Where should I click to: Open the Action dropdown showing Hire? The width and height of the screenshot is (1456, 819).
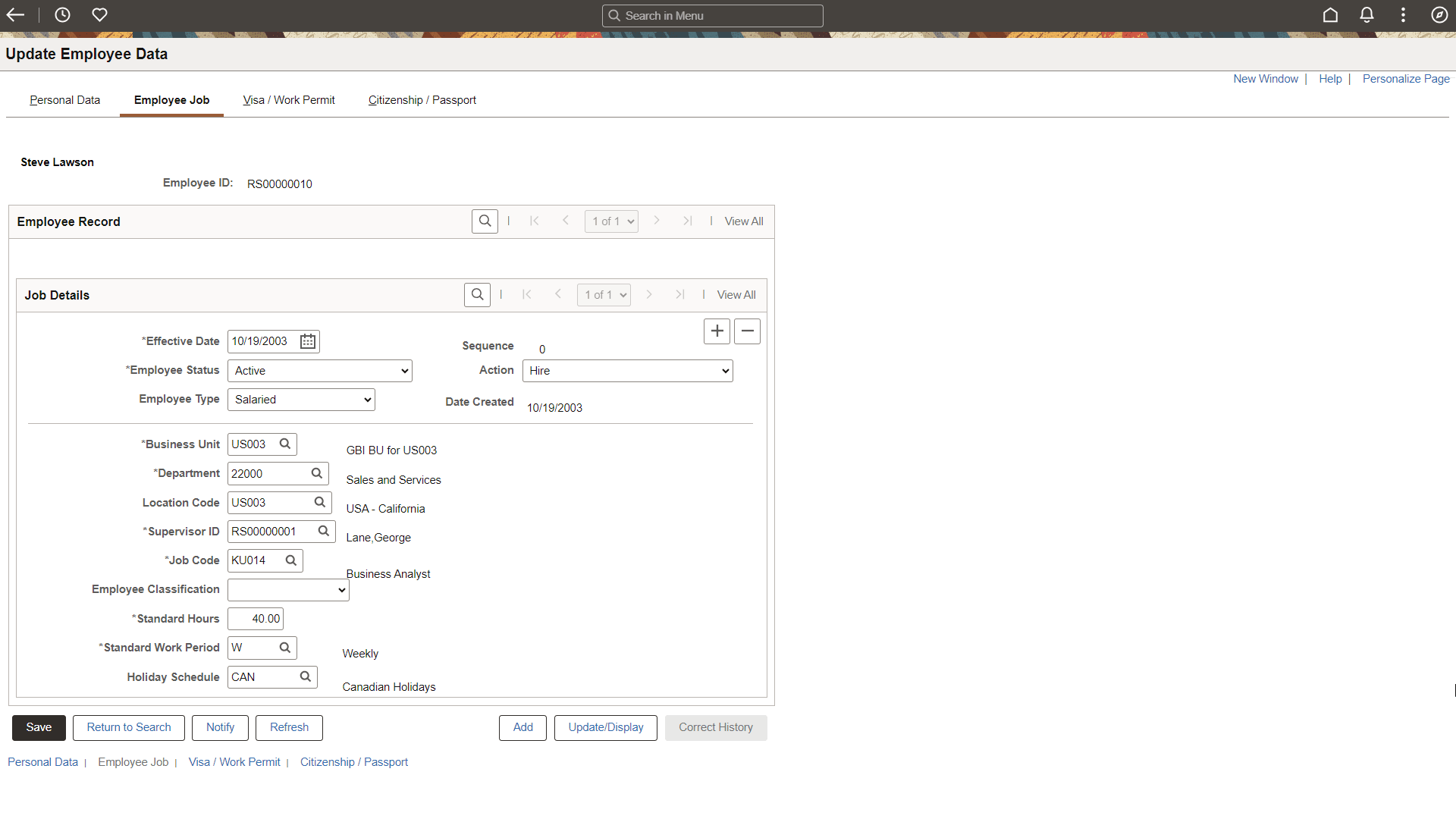tap(627, 371)
